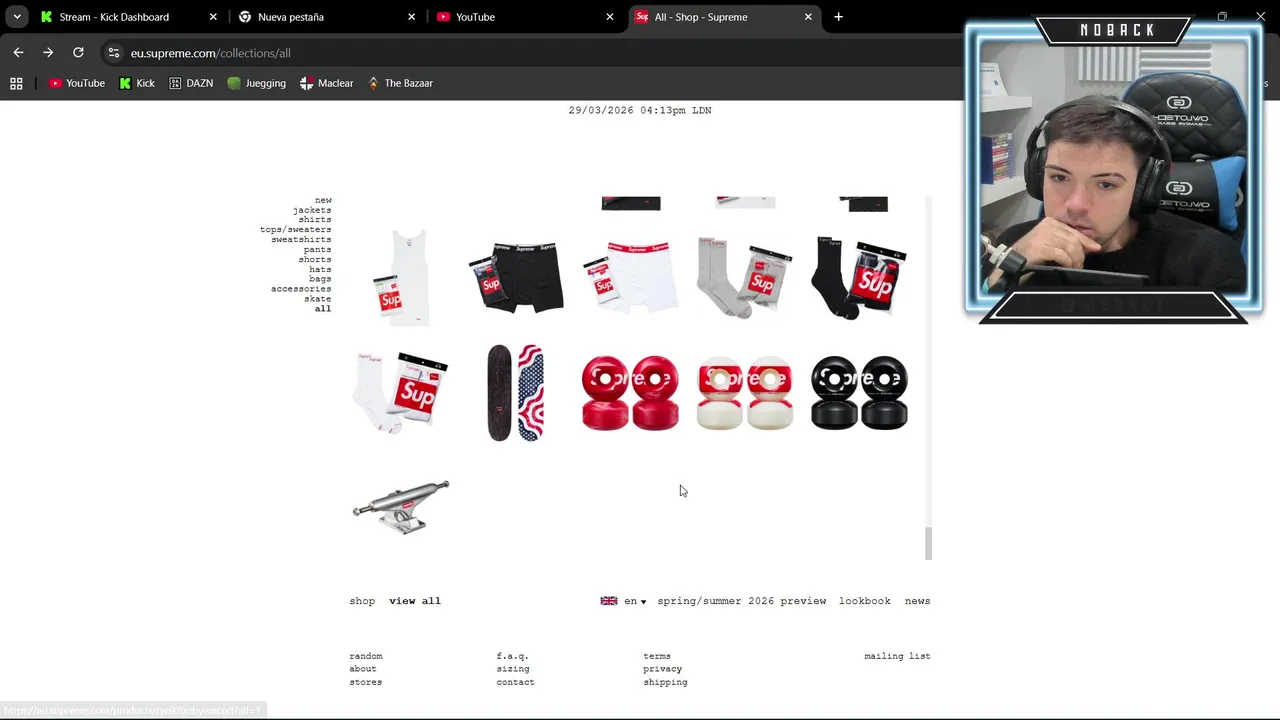1280x720 pixels.
Task: Open the lookbook link
Action: point(865,601)
